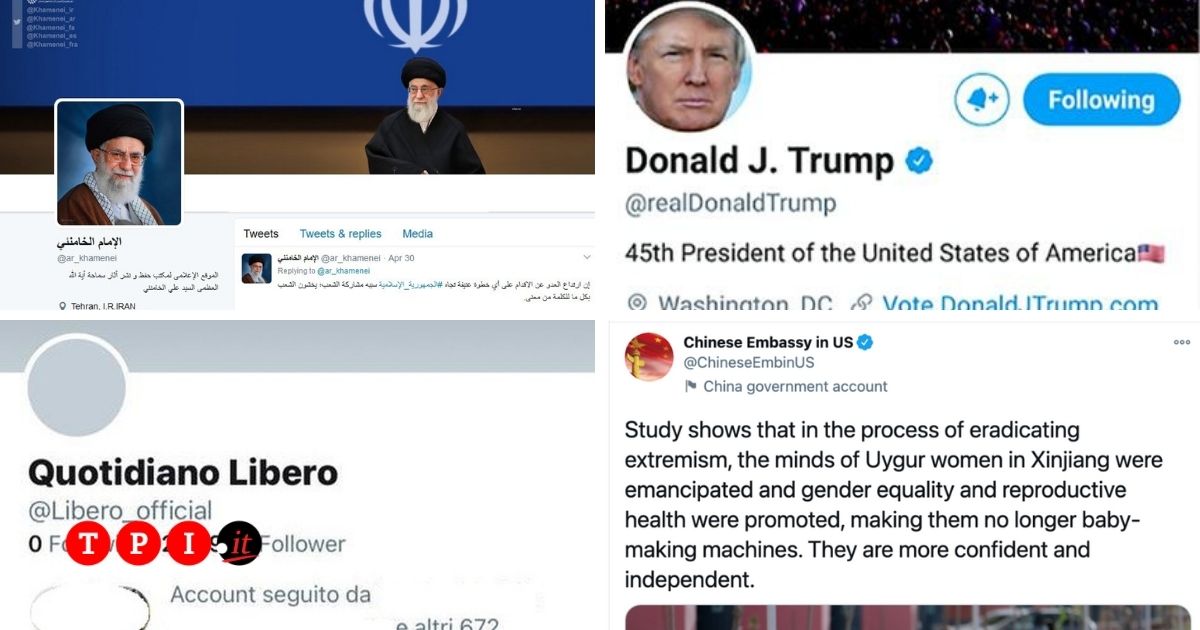This screenshot has width=1200, height=630.
Task: Click the location pin next to Tehran
Action: pyautogui.click(x=63, y=306)
